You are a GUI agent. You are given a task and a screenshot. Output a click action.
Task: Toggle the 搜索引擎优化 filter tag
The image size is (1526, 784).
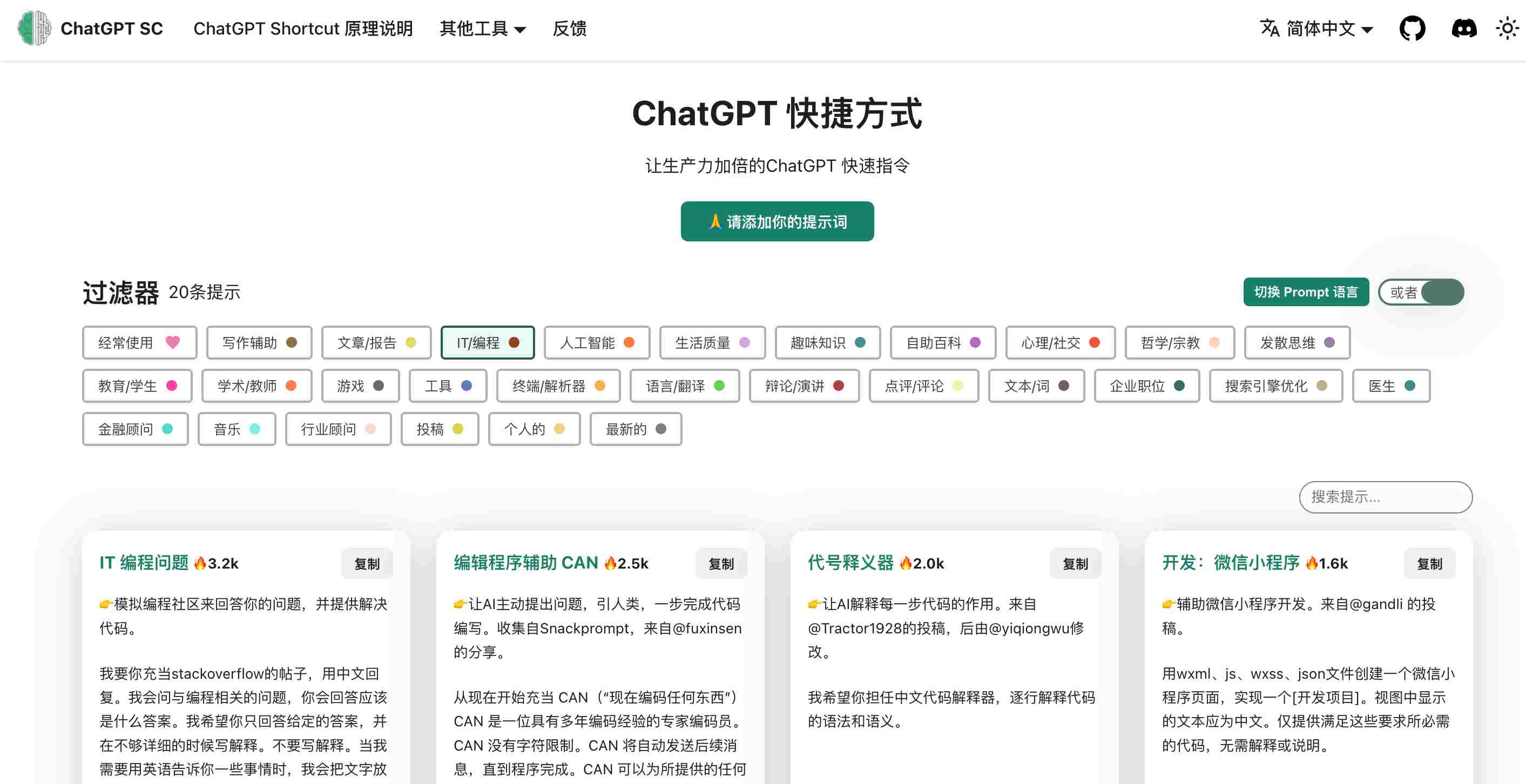[x=1275, y=386]
